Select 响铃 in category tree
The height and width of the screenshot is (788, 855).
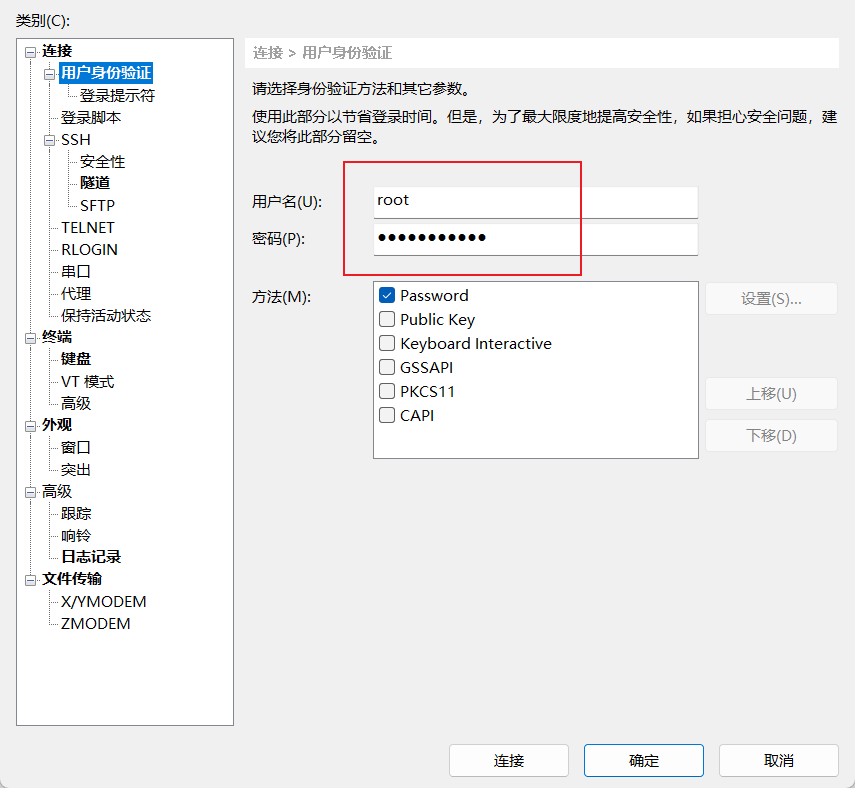coord(76,536)
